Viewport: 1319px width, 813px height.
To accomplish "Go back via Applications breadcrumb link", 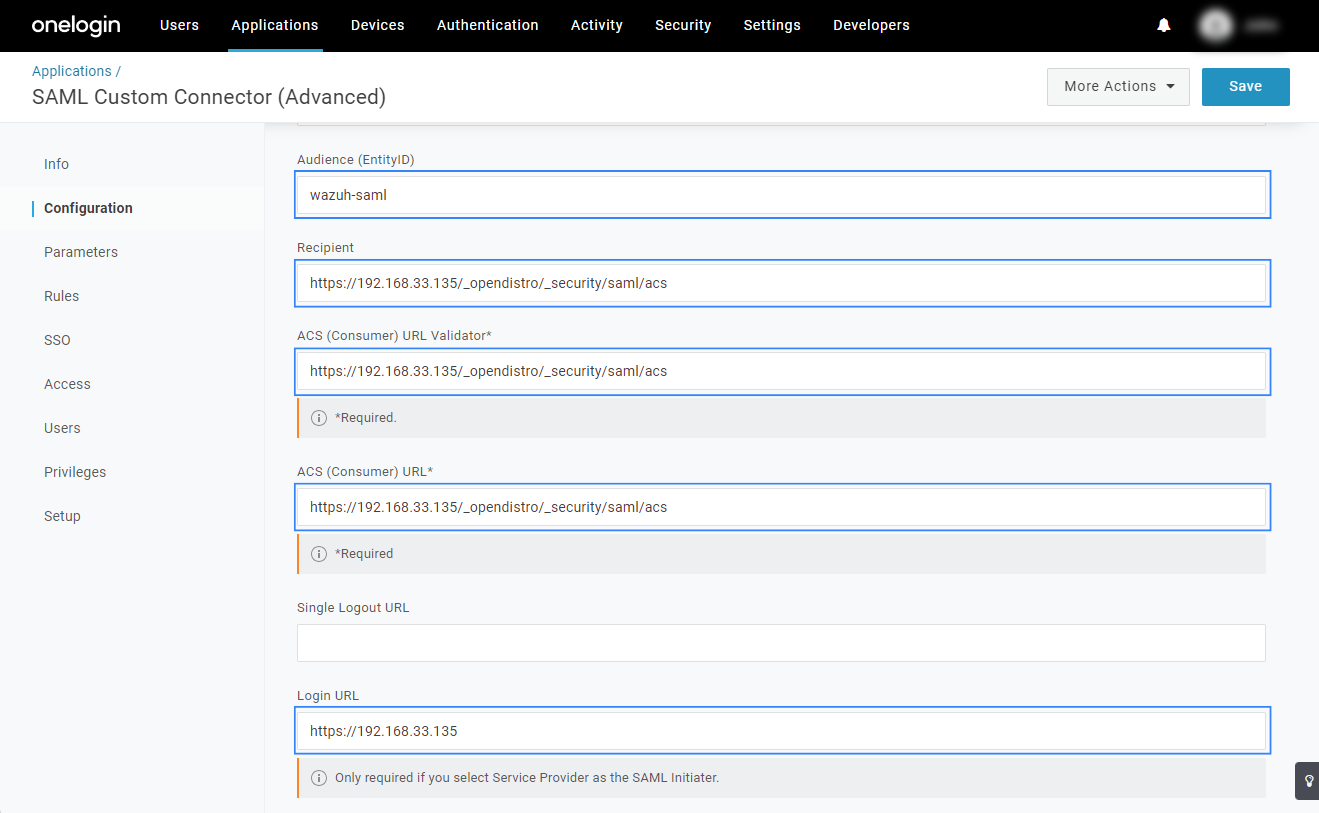I will (x=72, y=71).
